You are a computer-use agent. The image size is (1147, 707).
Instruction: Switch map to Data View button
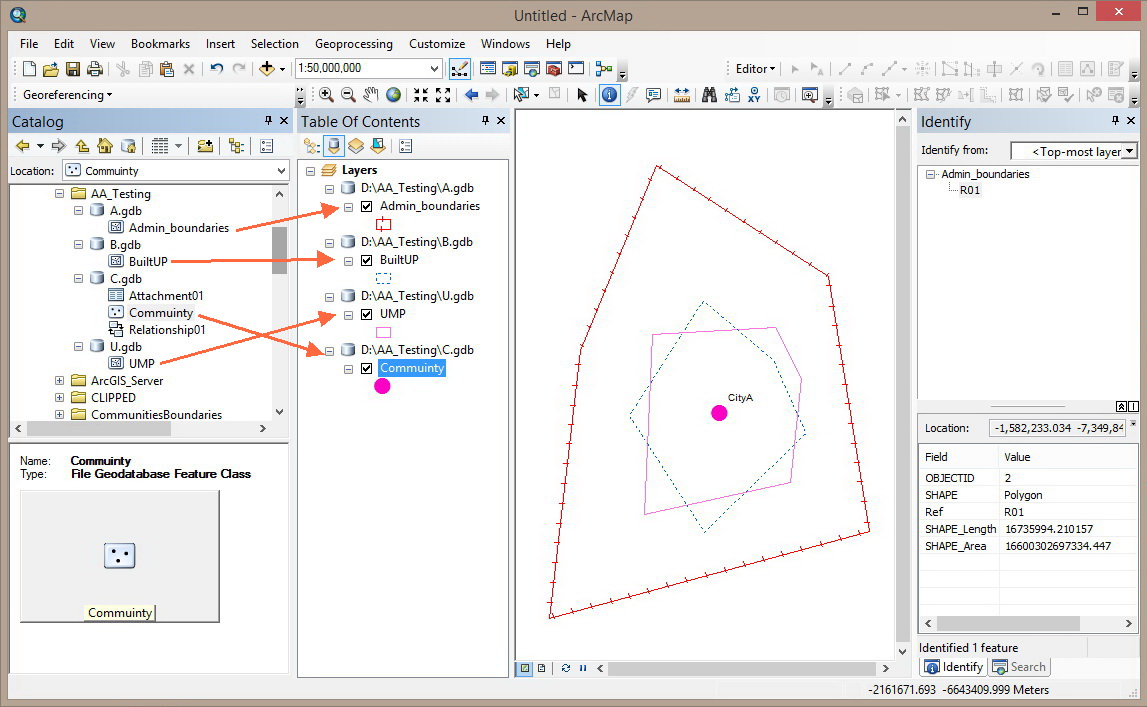click(x=524, y=668)
